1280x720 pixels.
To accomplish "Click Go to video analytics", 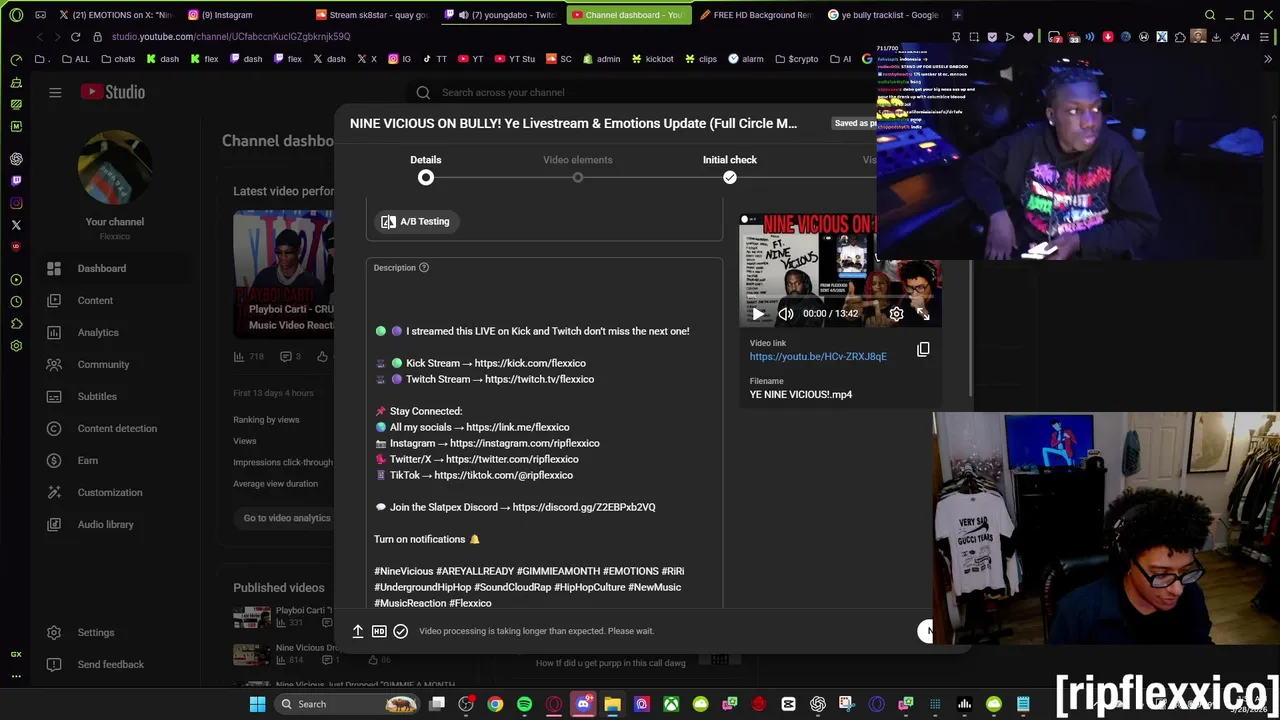I will click(287, 517).
